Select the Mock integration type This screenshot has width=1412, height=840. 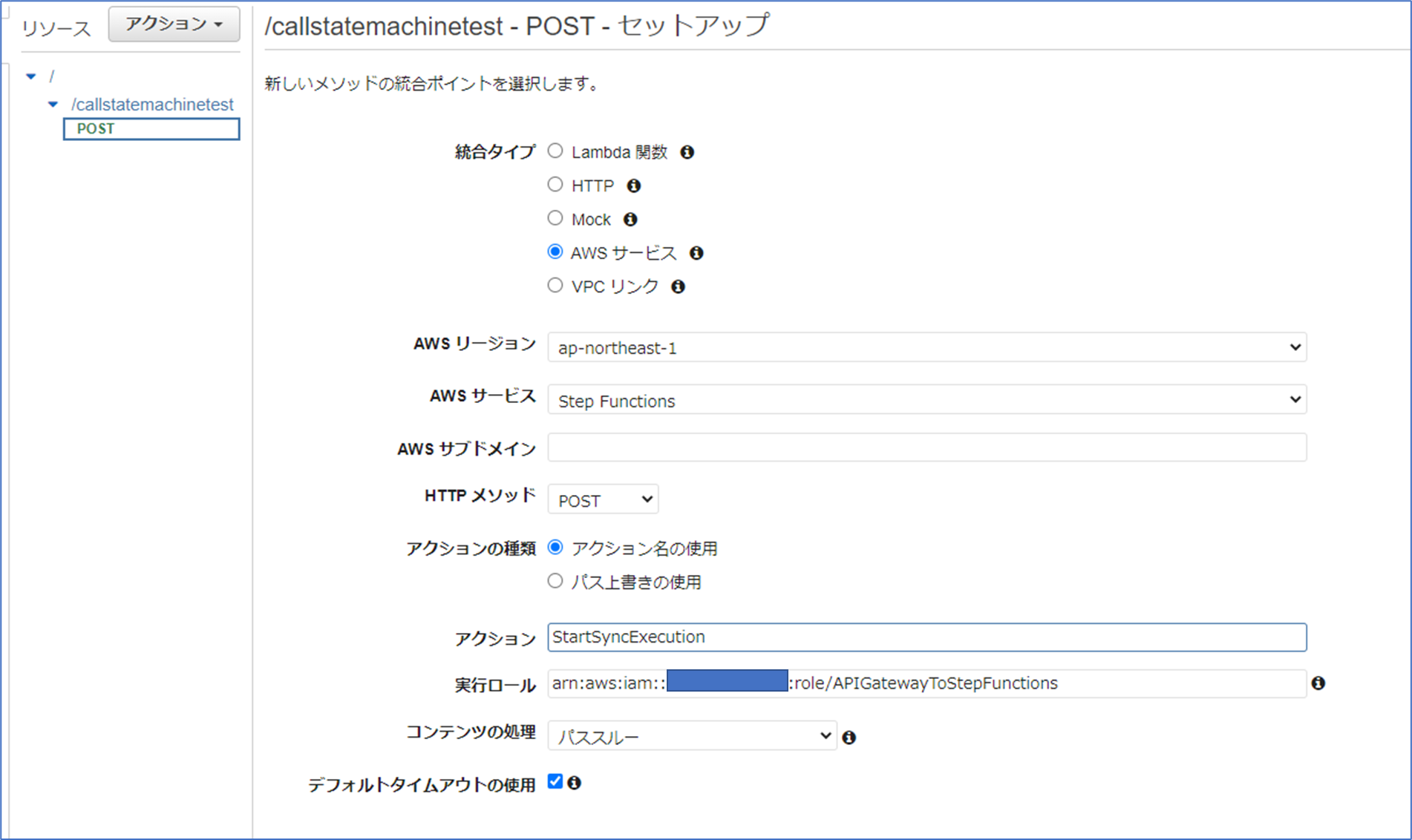tap(555, 219)
